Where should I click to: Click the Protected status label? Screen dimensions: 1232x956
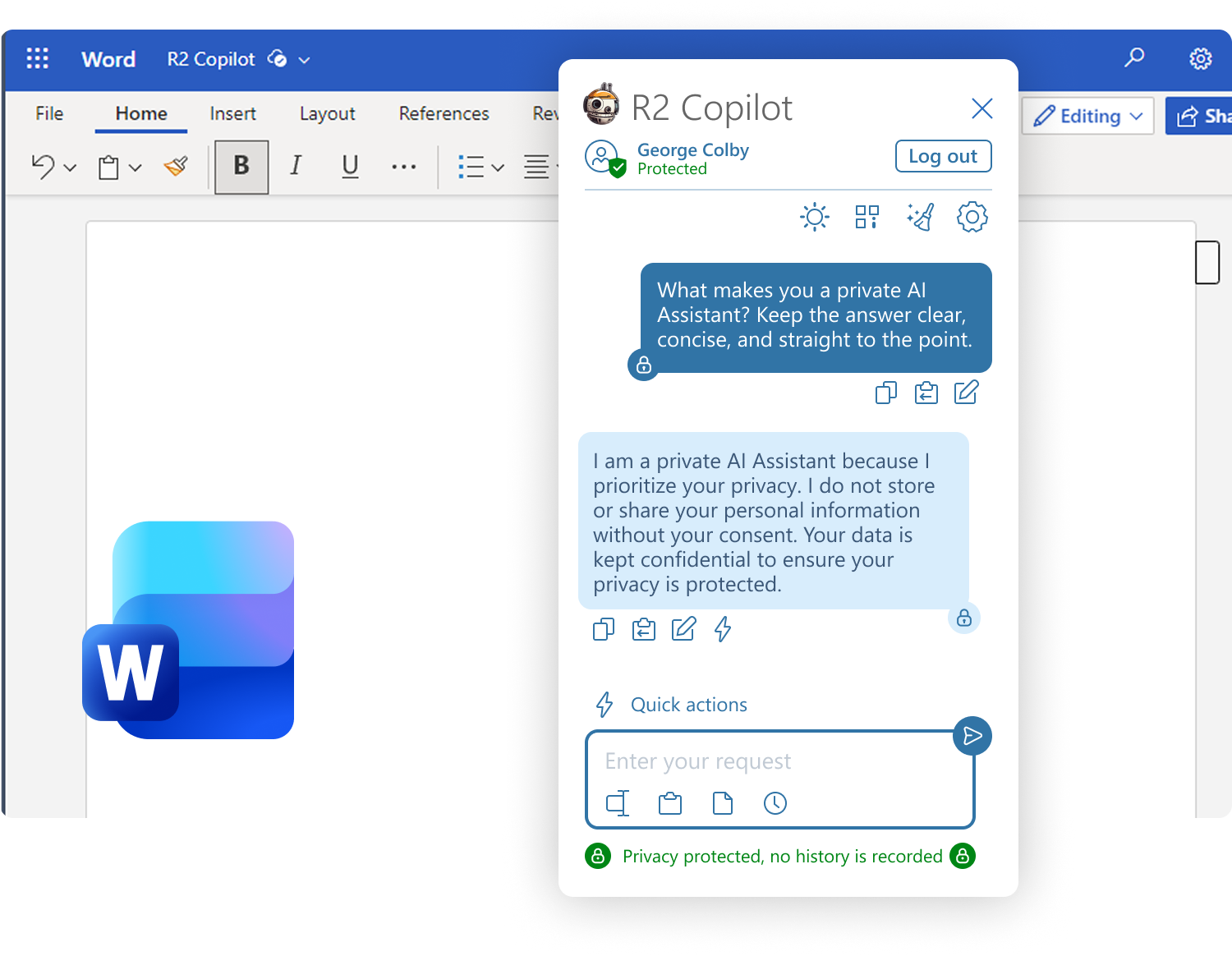(672, 168)
